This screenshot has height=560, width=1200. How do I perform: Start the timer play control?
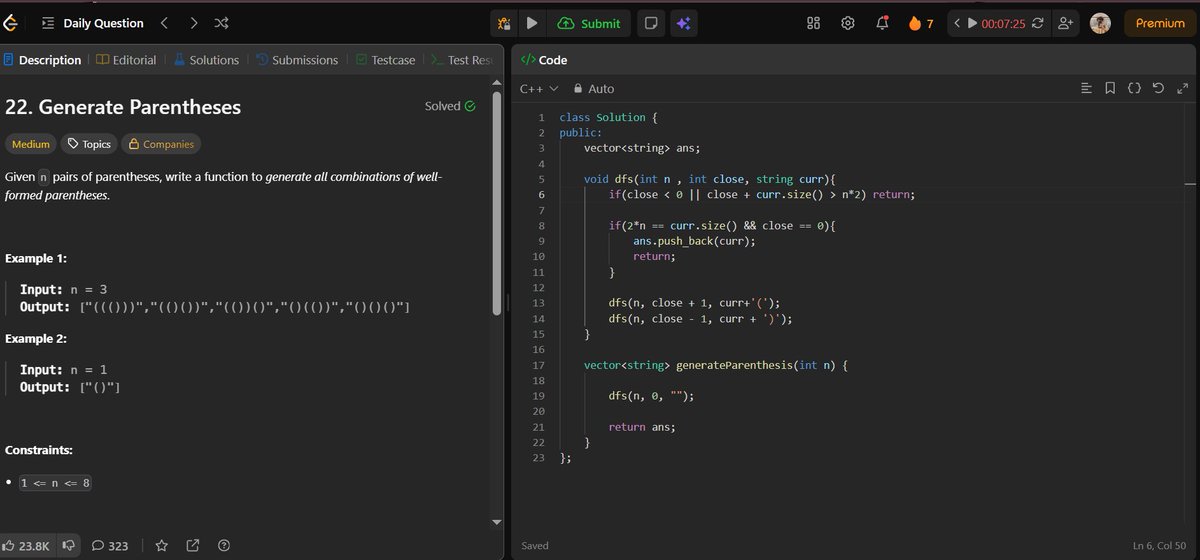tap(972, 23)
